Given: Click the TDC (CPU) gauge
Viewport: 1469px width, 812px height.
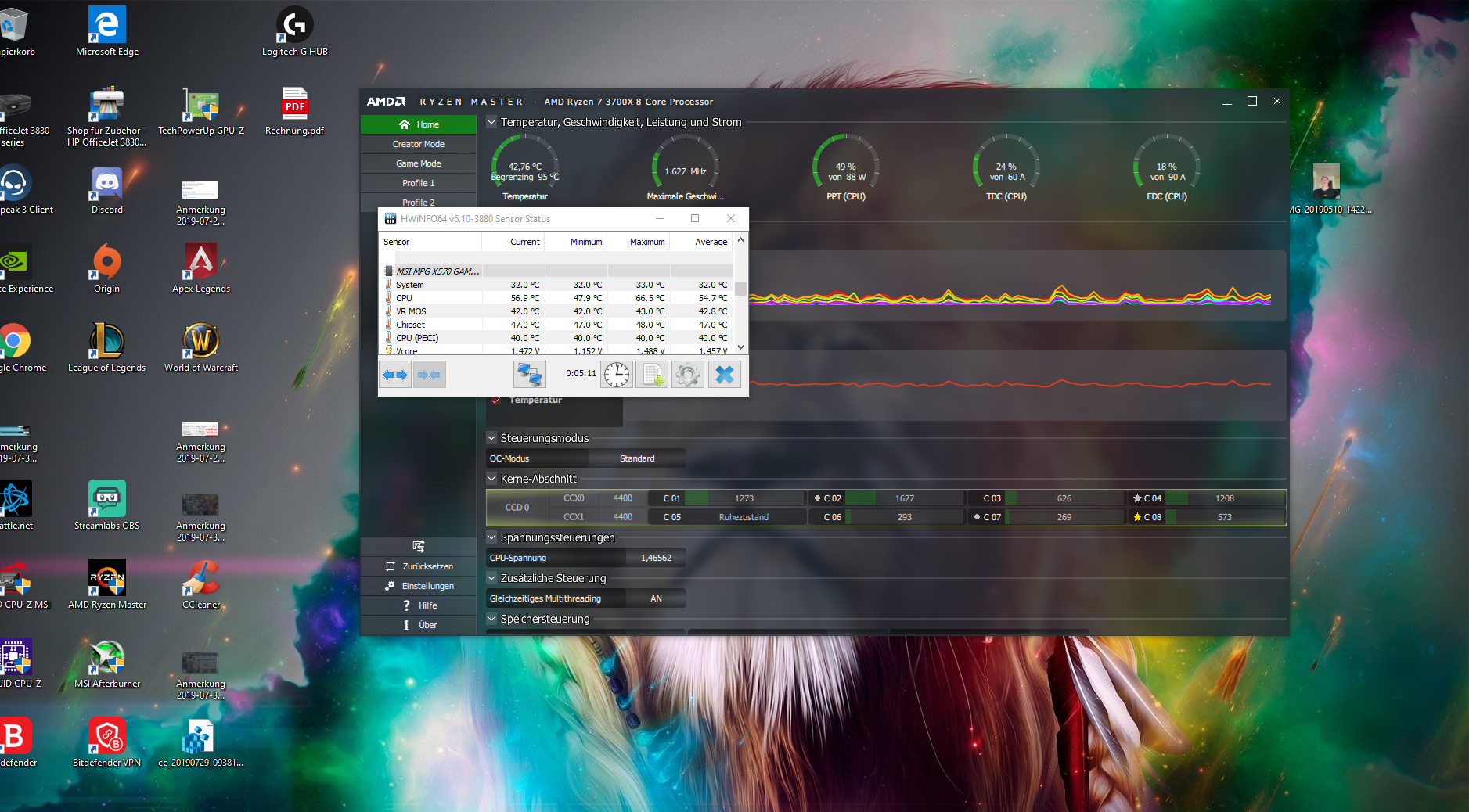Looking at the screenshot, I should [x=1006, y=167].
